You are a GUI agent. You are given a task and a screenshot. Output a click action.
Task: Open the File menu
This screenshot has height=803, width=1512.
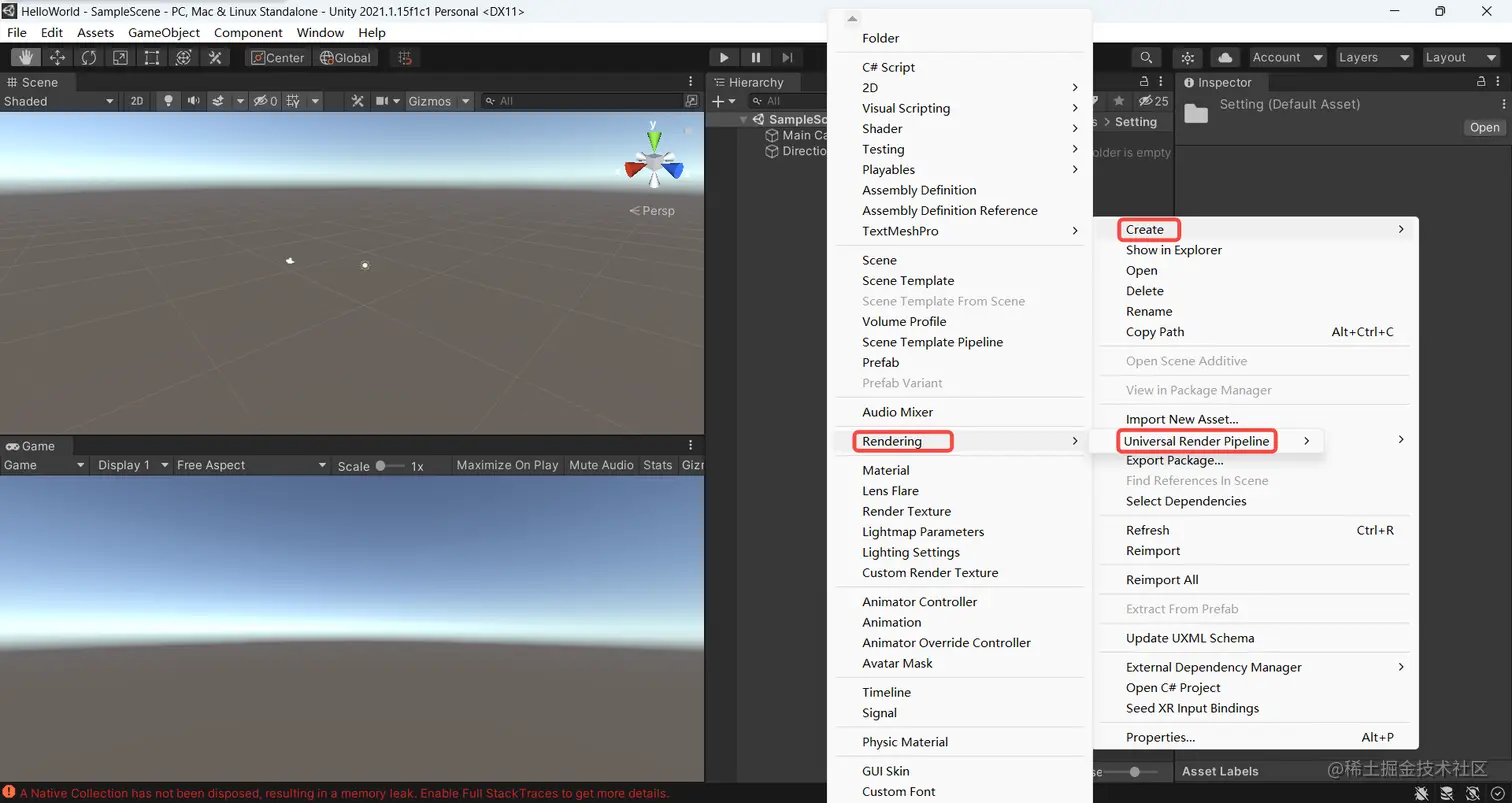pyautogui.click(x=17, y=32)
